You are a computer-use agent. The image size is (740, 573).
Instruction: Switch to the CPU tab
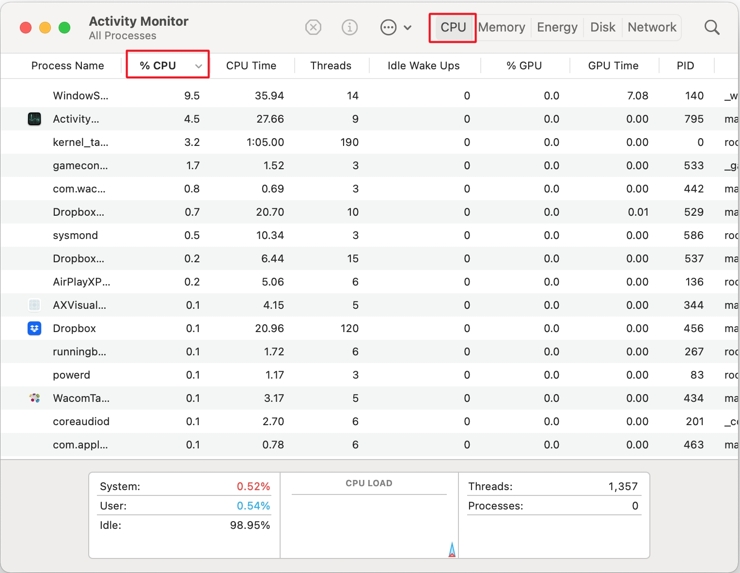[x=453, y=27]
